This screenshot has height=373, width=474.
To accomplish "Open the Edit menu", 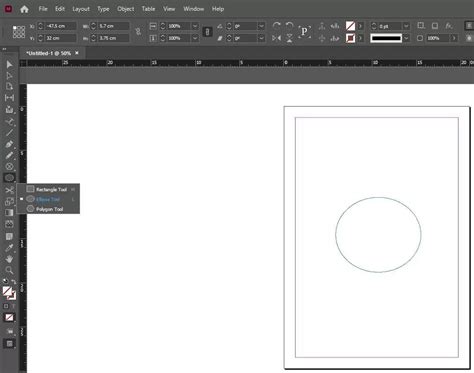I will [x=60, y=9].
